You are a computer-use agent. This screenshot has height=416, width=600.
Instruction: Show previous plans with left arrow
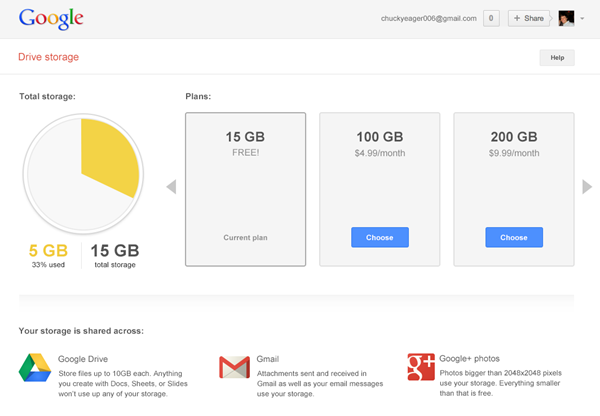click(171, 187)
